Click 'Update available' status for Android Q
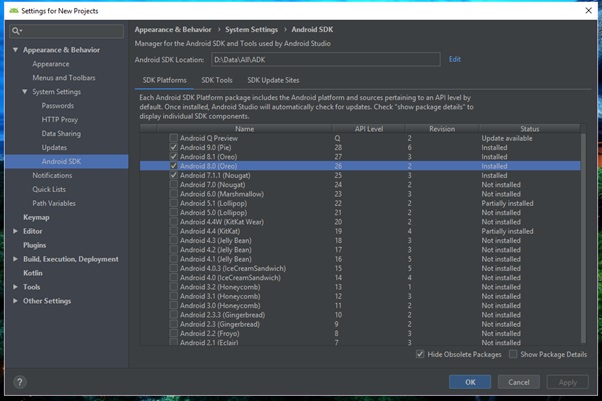Viewport: 602px width, 401px height. click(507, 138)
